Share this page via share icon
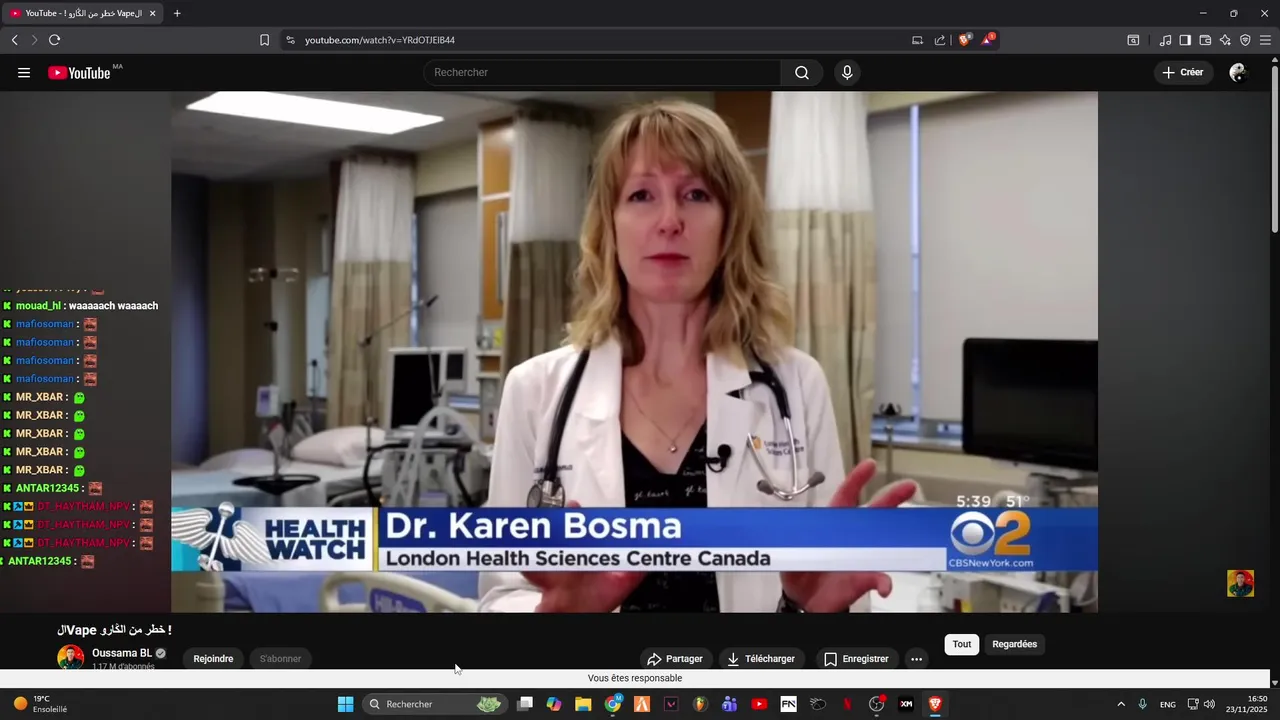The image size is (1280, 720). coord(940,40)
